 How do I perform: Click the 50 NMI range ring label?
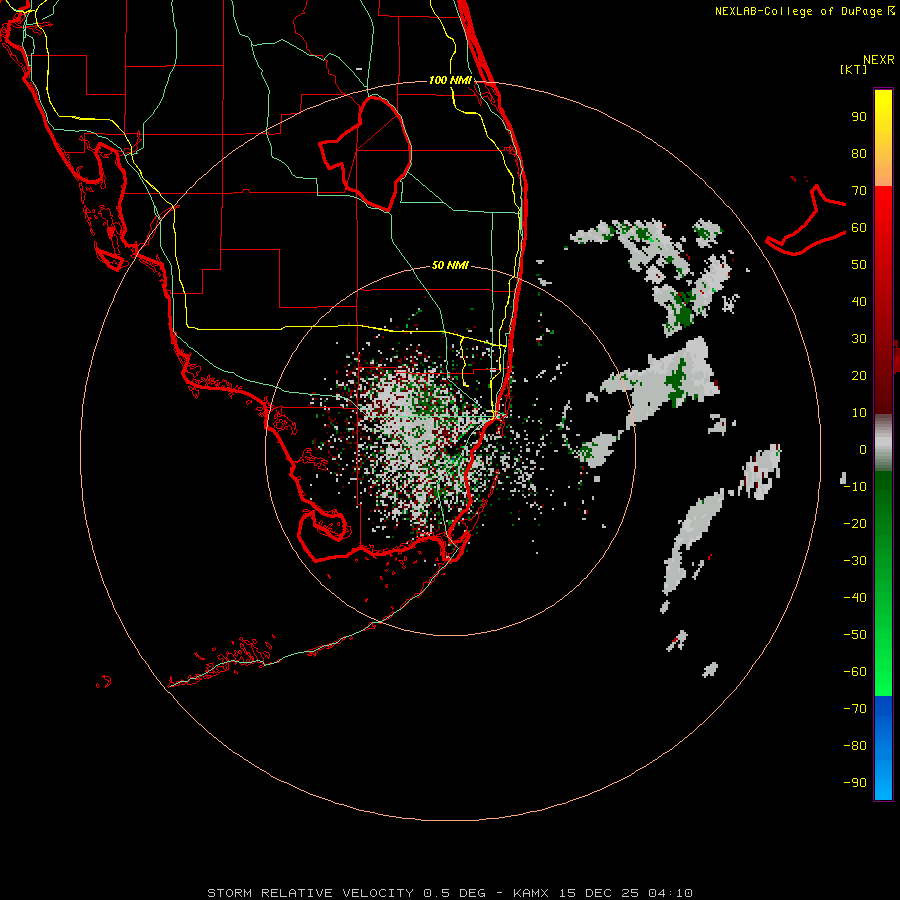coord(450,265)
